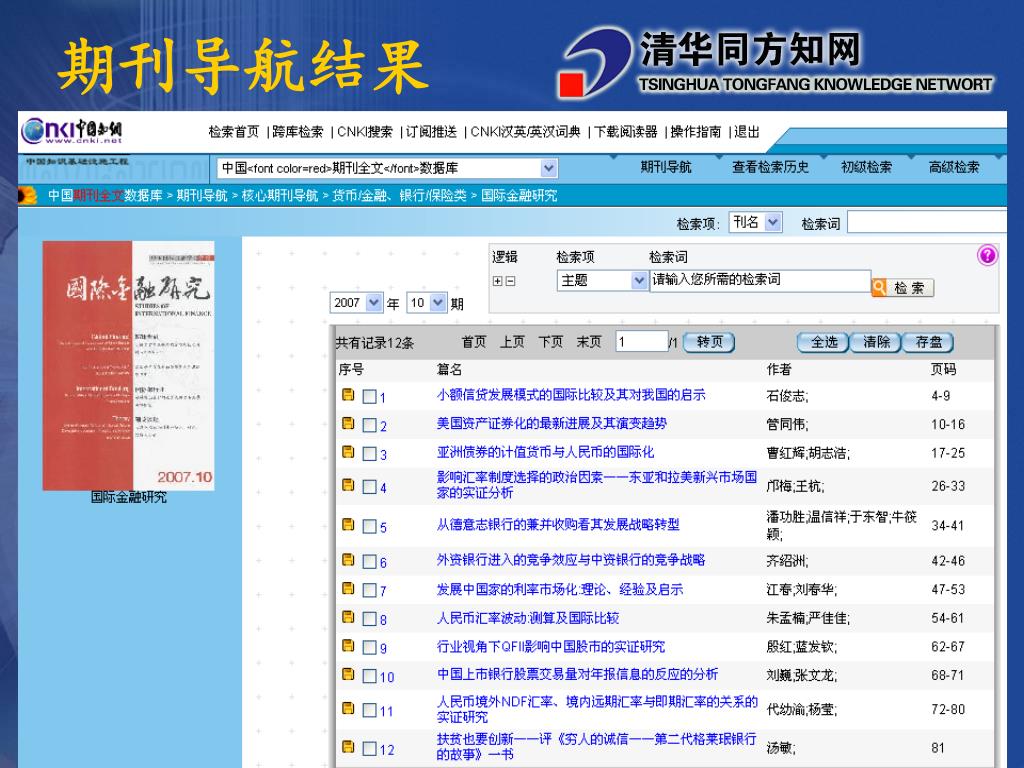Click document icon for record 1
This screenshot has width=1024, height=768.
click(x=348, y=394)
